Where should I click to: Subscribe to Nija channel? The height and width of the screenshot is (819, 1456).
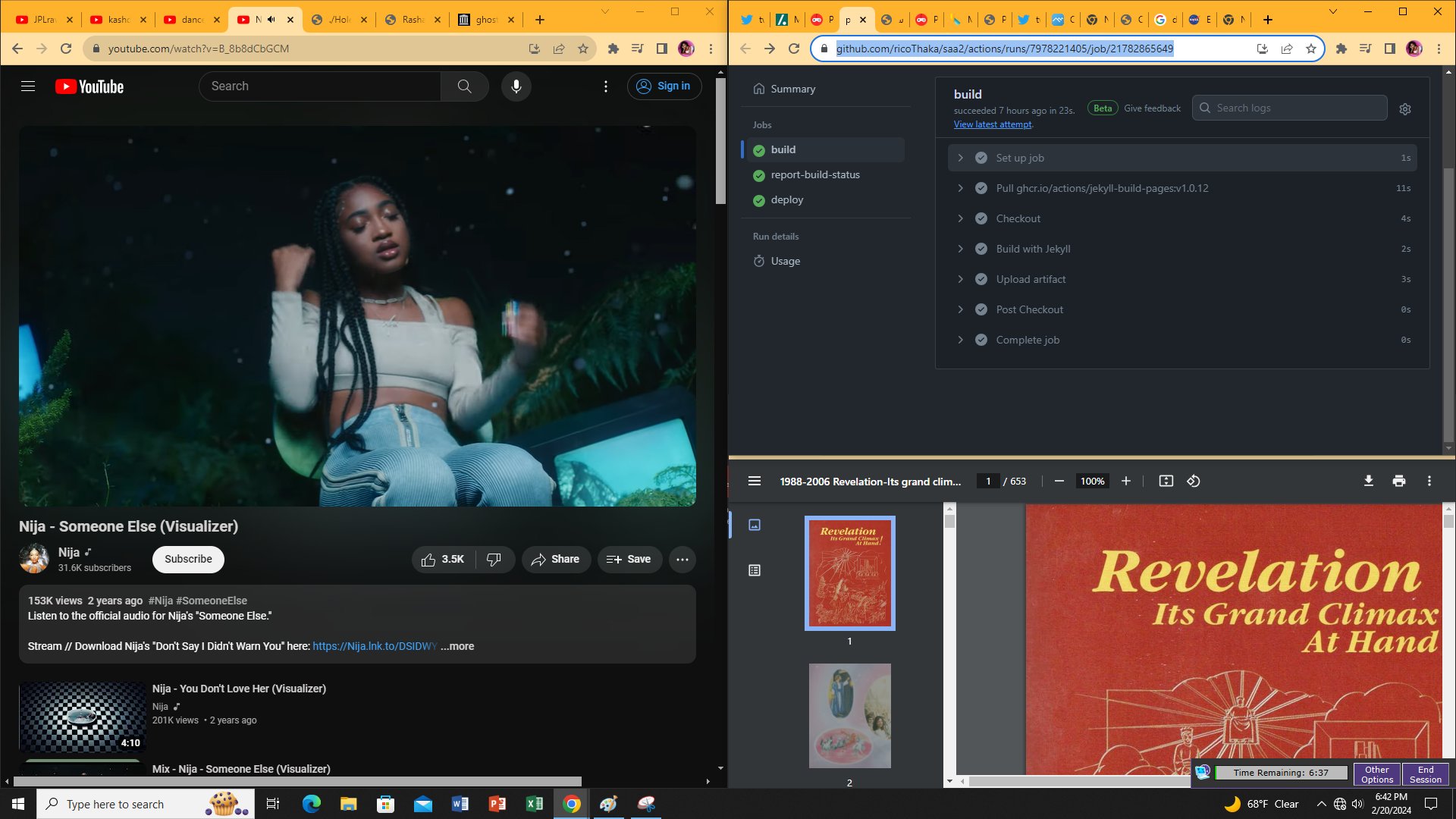click(x=188, y=559)
